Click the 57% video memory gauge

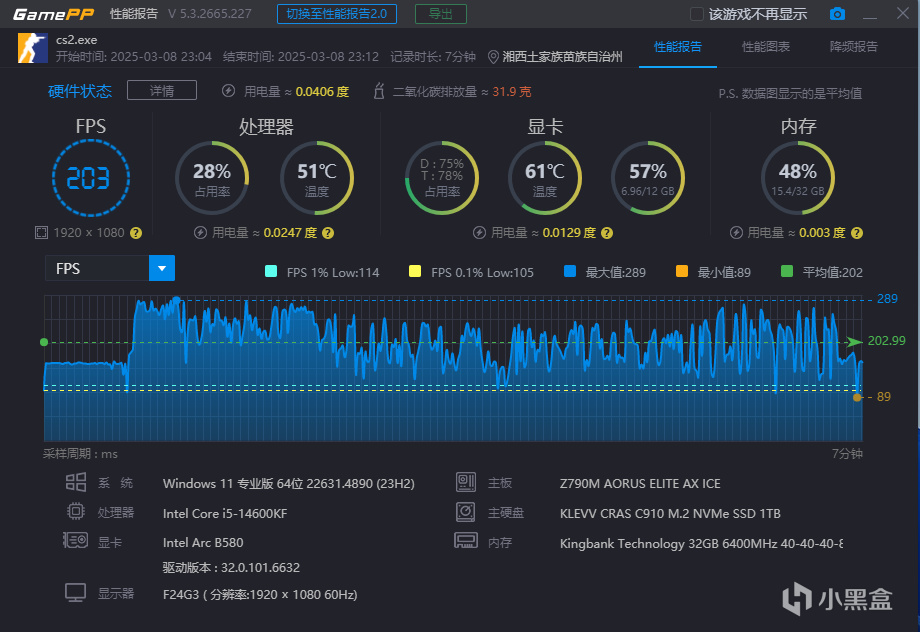pos(648,178)
